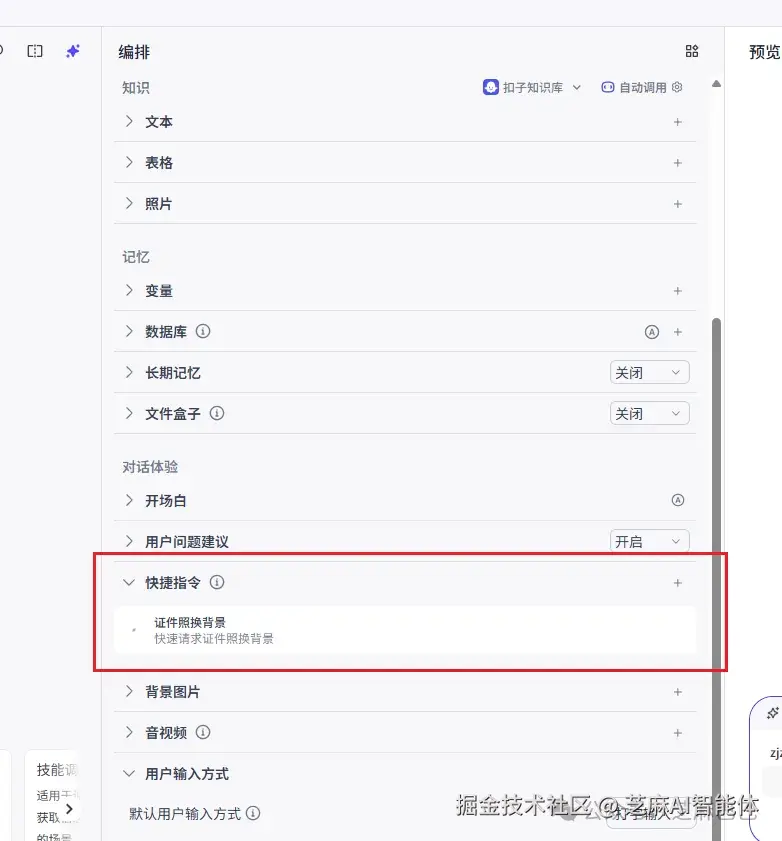Expand the 表格 section
This screenshot has height=841, width=782.
pyautogui.click(x=129, y=162)
